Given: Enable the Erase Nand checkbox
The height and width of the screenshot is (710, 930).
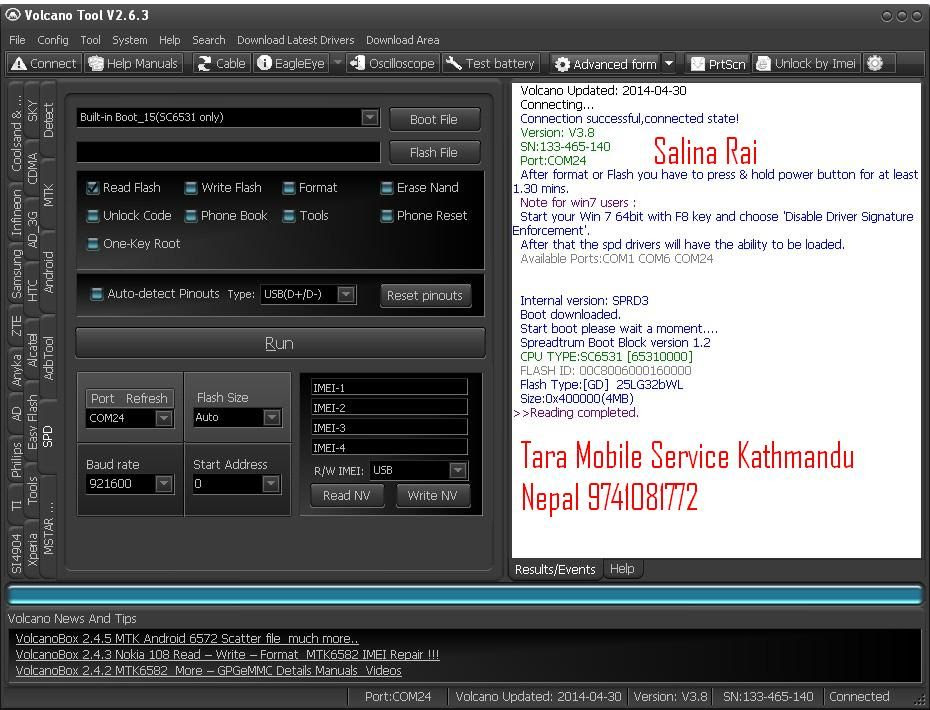Looking at the screenshot, I should [x=387, y=188].
